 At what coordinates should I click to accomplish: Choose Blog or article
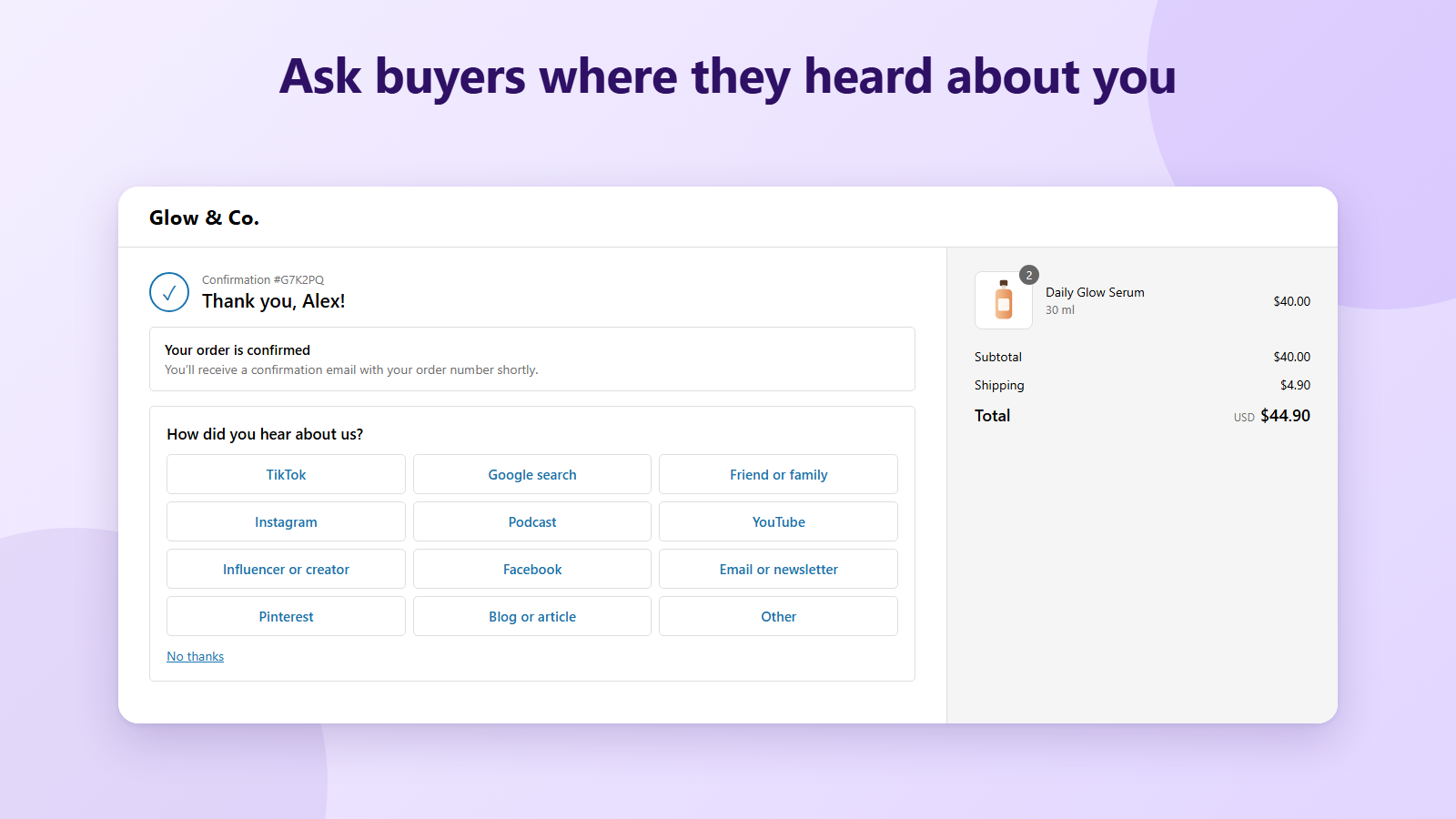tap(532, 616)
